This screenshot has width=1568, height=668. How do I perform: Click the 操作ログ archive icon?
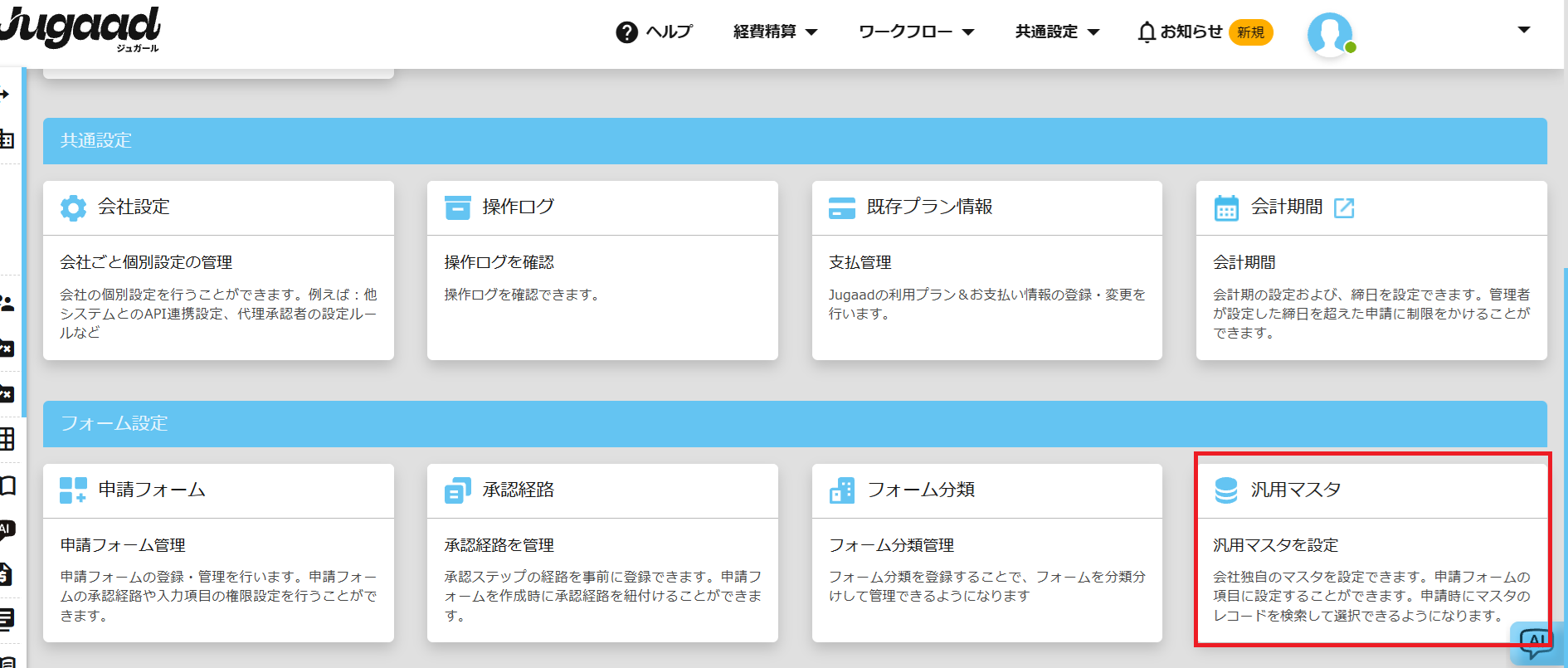(x=457, y=207)
